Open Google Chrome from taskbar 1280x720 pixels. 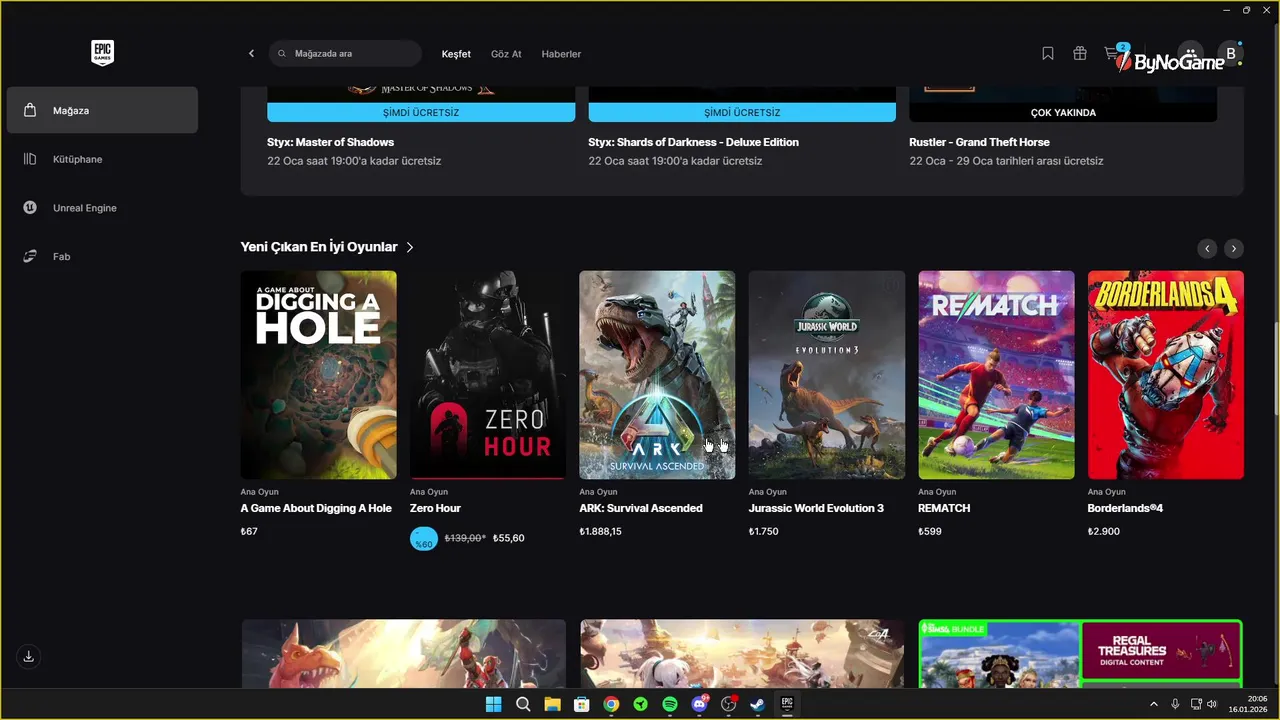tap(611, 704)
